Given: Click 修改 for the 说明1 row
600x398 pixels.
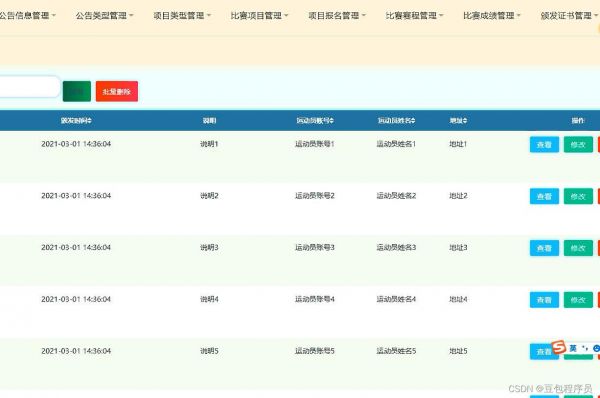Looking at the screenshot, I should click(578, 145).
